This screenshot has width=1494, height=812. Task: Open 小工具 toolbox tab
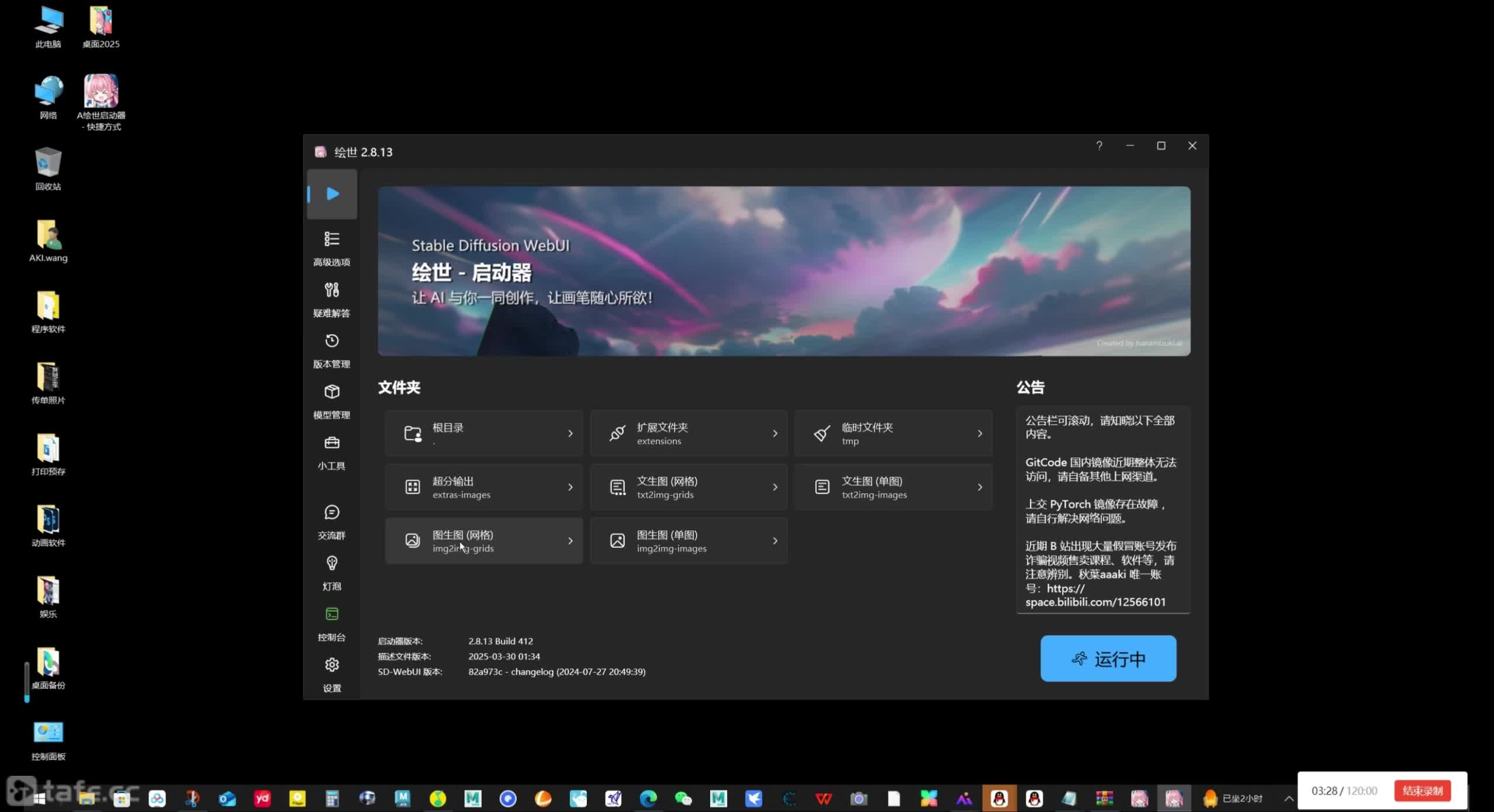tap(331, 452)
